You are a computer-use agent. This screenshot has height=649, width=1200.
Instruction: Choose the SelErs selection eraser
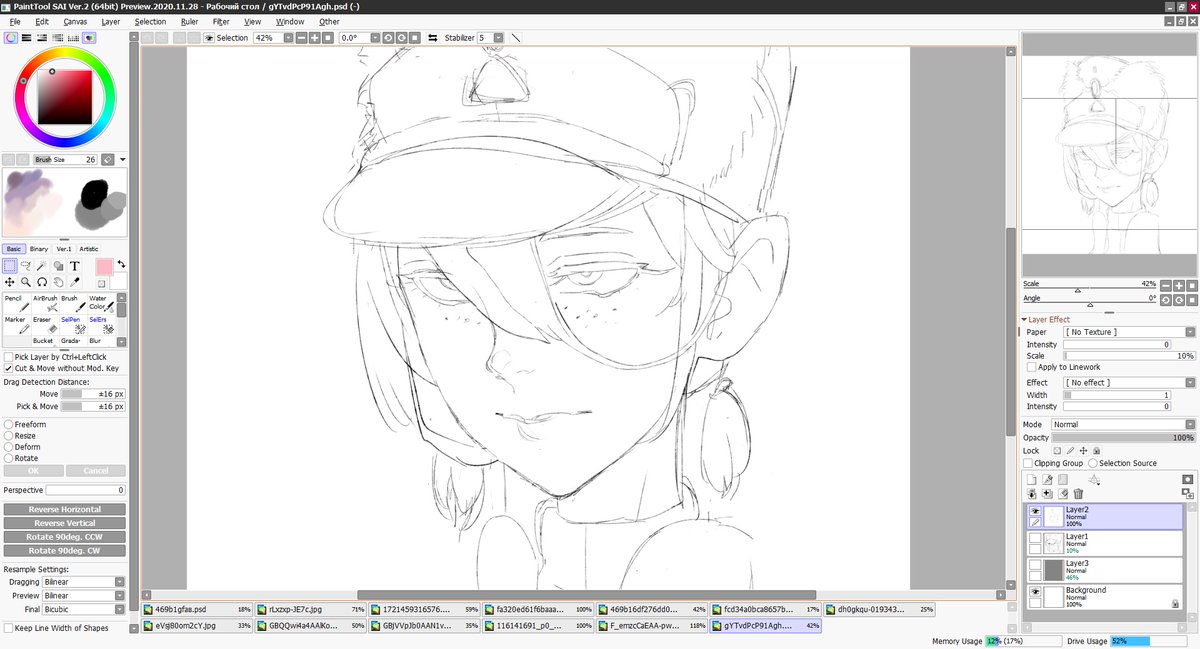101,325
